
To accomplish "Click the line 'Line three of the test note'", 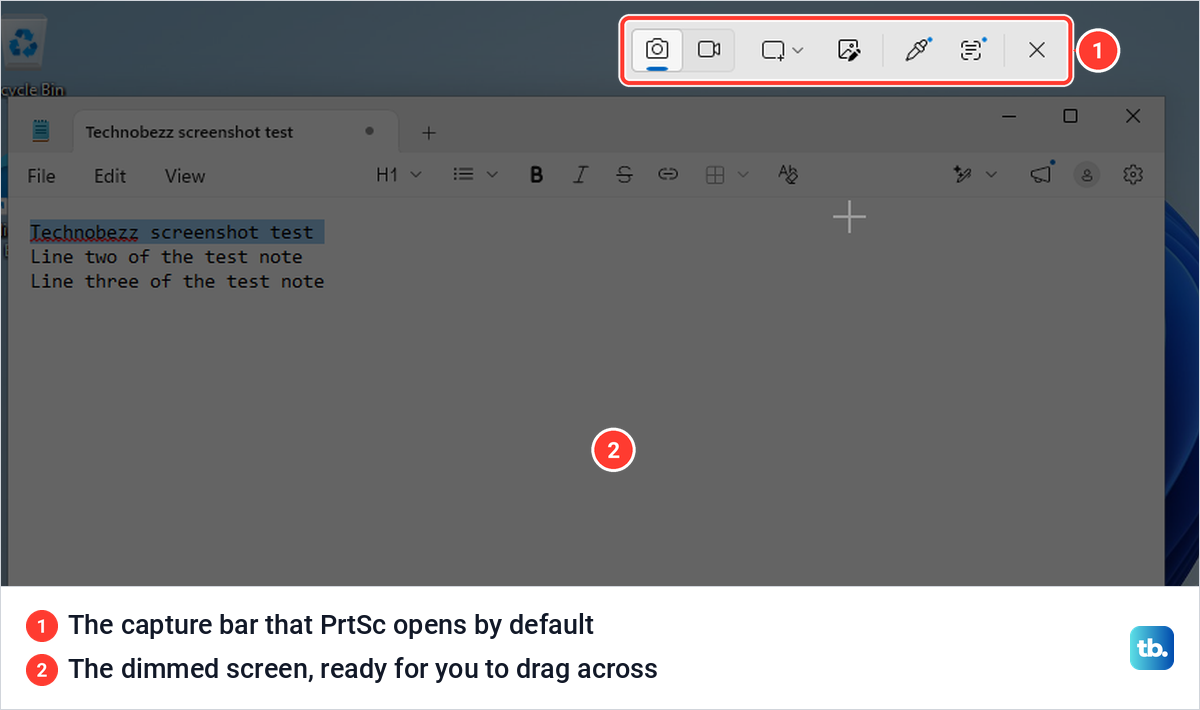I will 177,282.
